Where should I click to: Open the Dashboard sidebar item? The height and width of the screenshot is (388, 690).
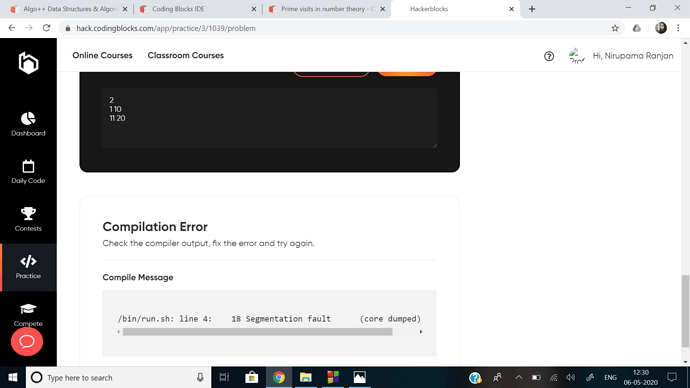[28, 124]
